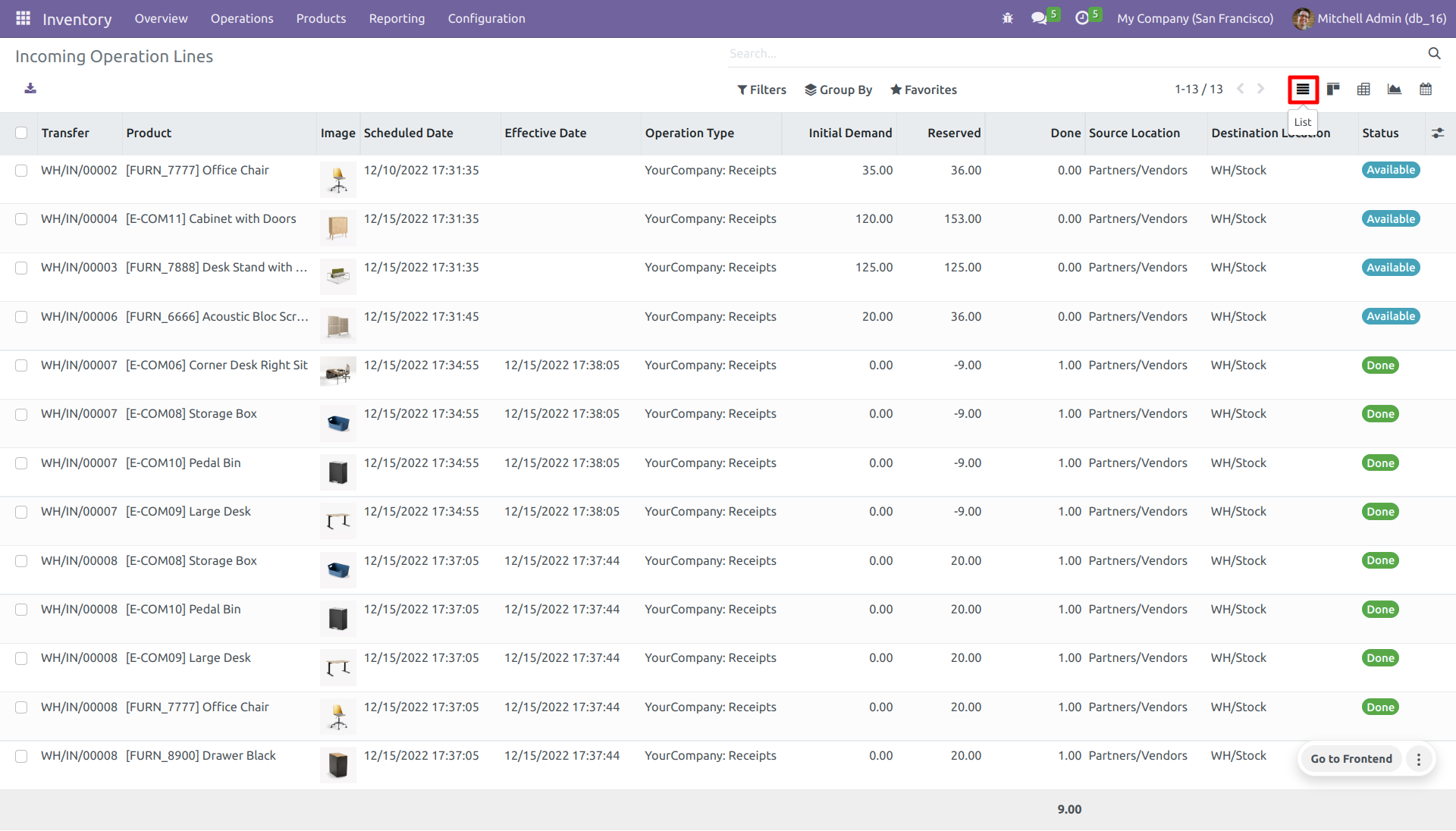Open the Operations menu
1456x831 pixels.
242,18
